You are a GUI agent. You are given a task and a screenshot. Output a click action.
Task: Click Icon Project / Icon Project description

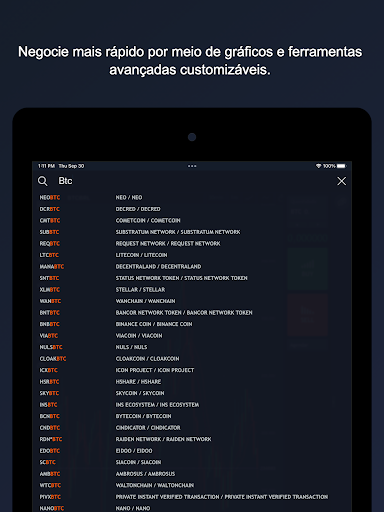(x=155, y=370)
